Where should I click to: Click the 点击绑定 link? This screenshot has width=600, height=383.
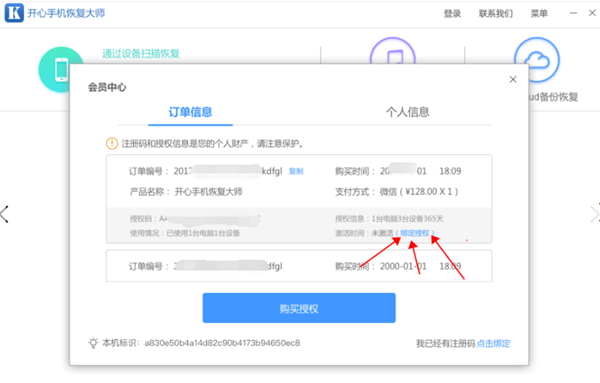coord(494,343)
